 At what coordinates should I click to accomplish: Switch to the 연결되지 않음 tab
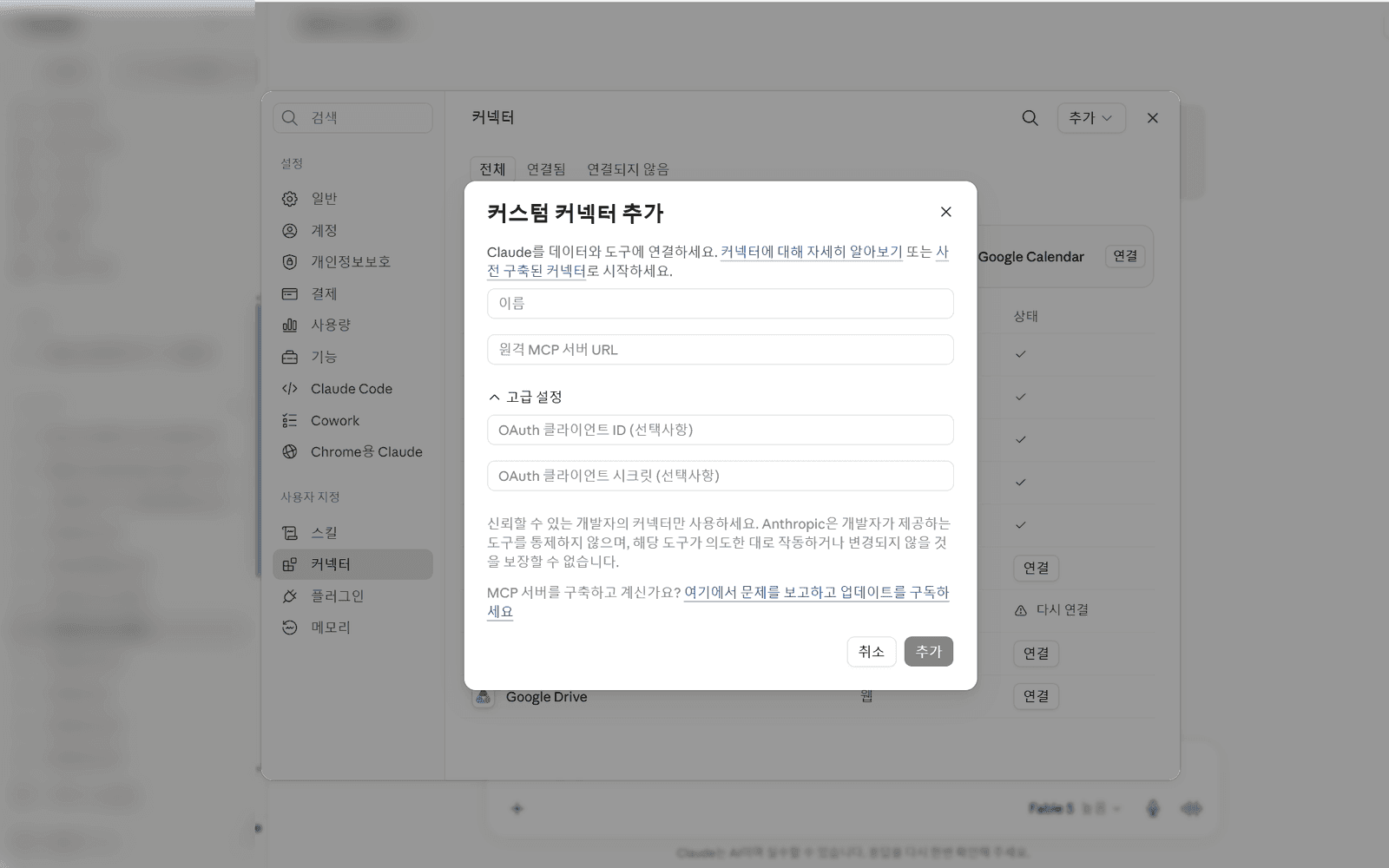[628, 169]
